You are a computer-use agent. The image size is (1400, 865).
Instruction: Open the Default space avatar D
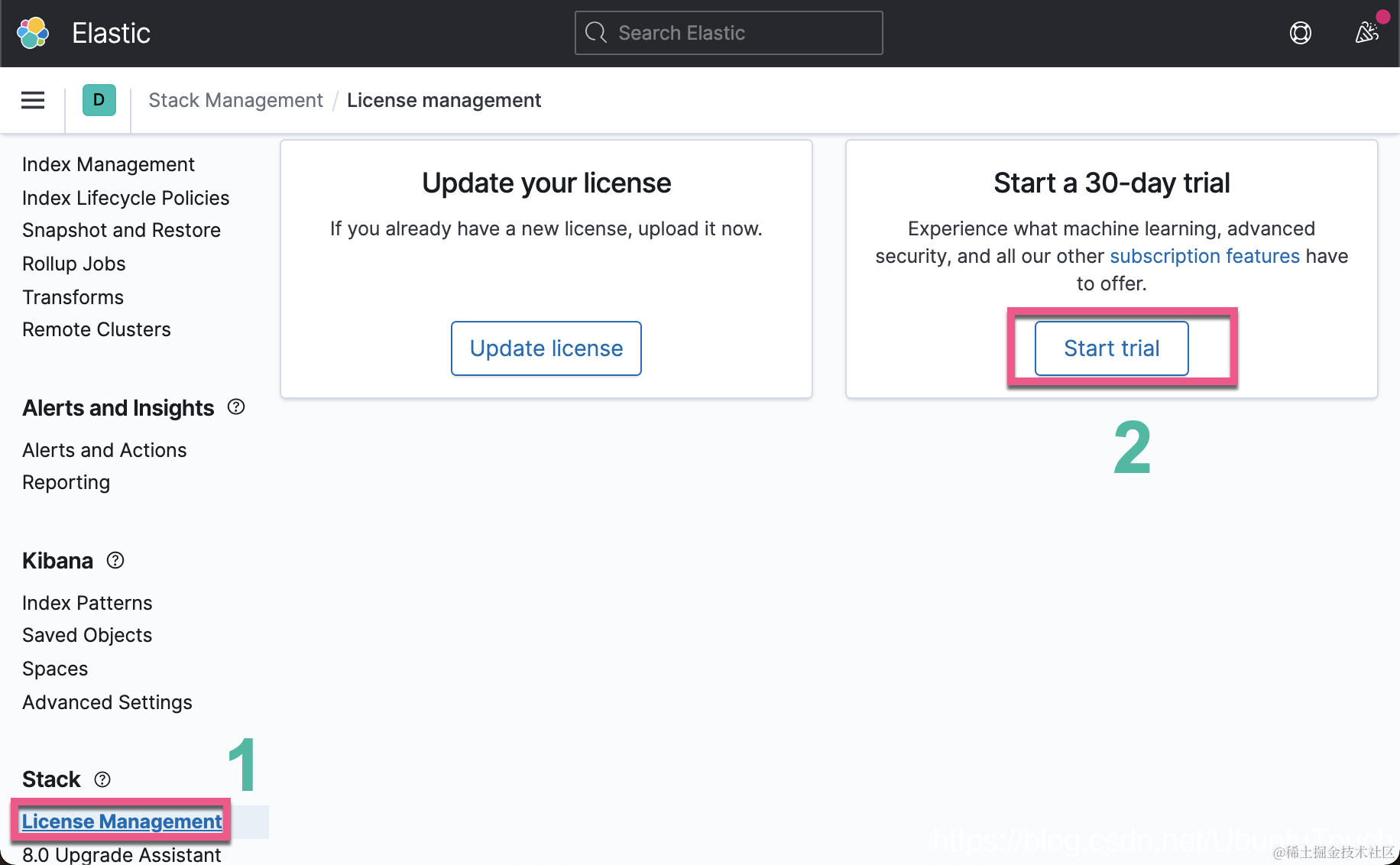tap(99, 100)
